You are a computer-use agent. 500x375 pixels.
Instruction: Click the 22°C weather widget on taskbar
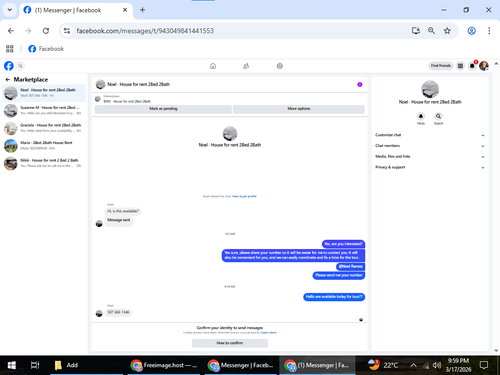pyautogui.click(x=383, y=365)
